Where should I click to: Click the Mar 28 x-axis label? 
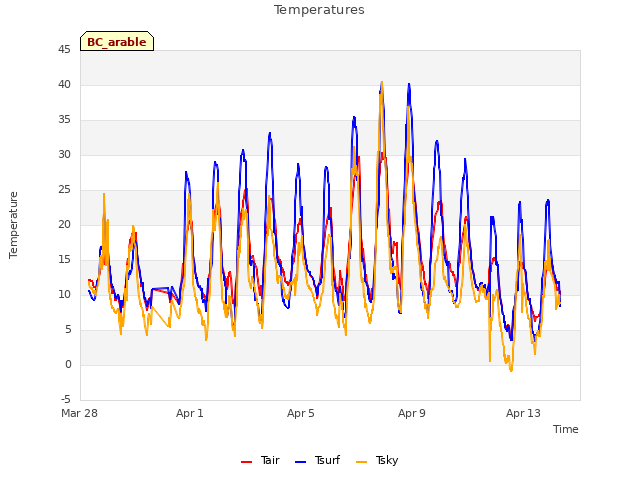coord(80,413)
